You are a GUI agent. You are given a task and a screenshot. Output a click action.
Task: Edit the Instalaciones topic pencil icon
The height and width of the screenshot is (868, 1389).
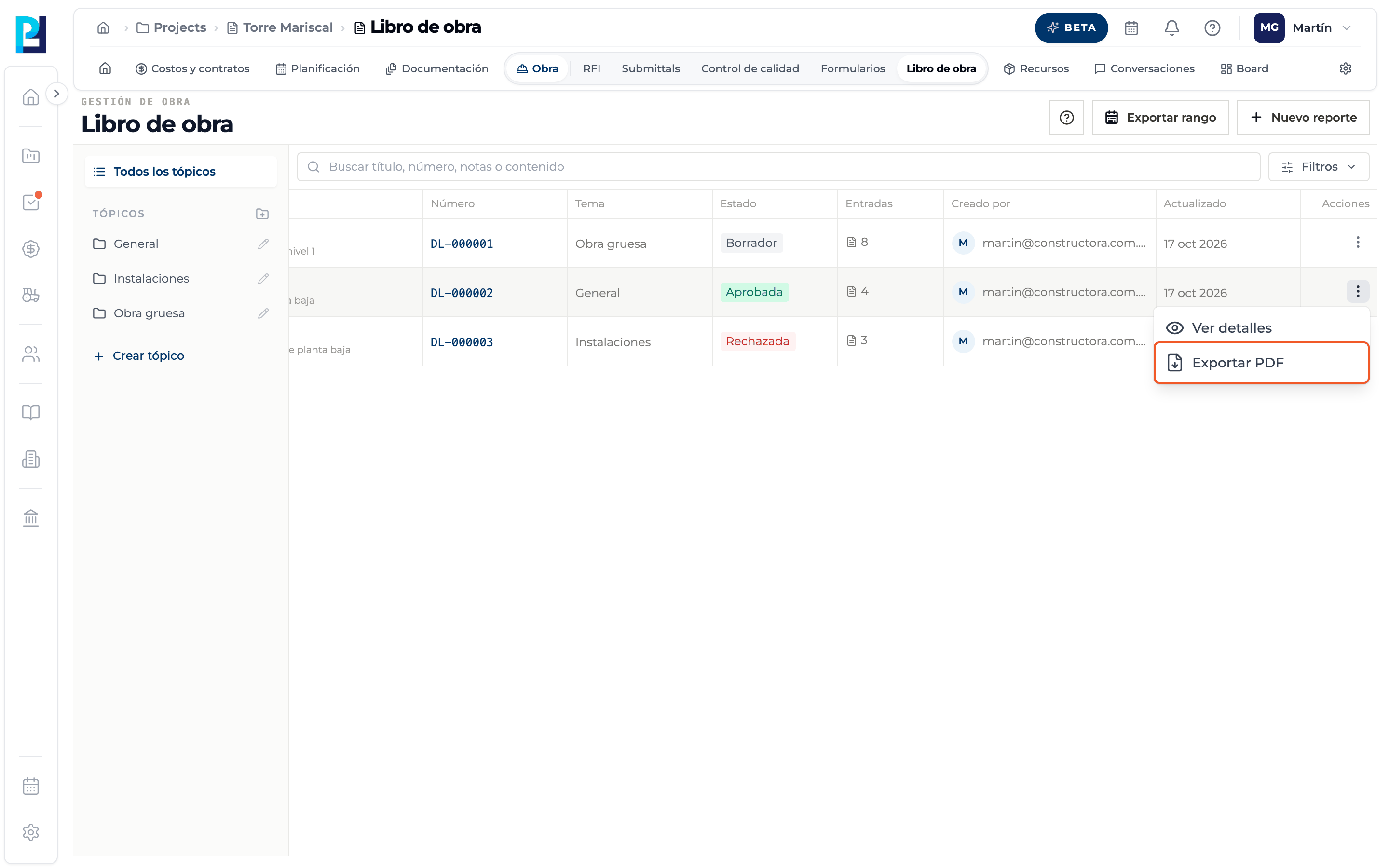tap(263, 278)
